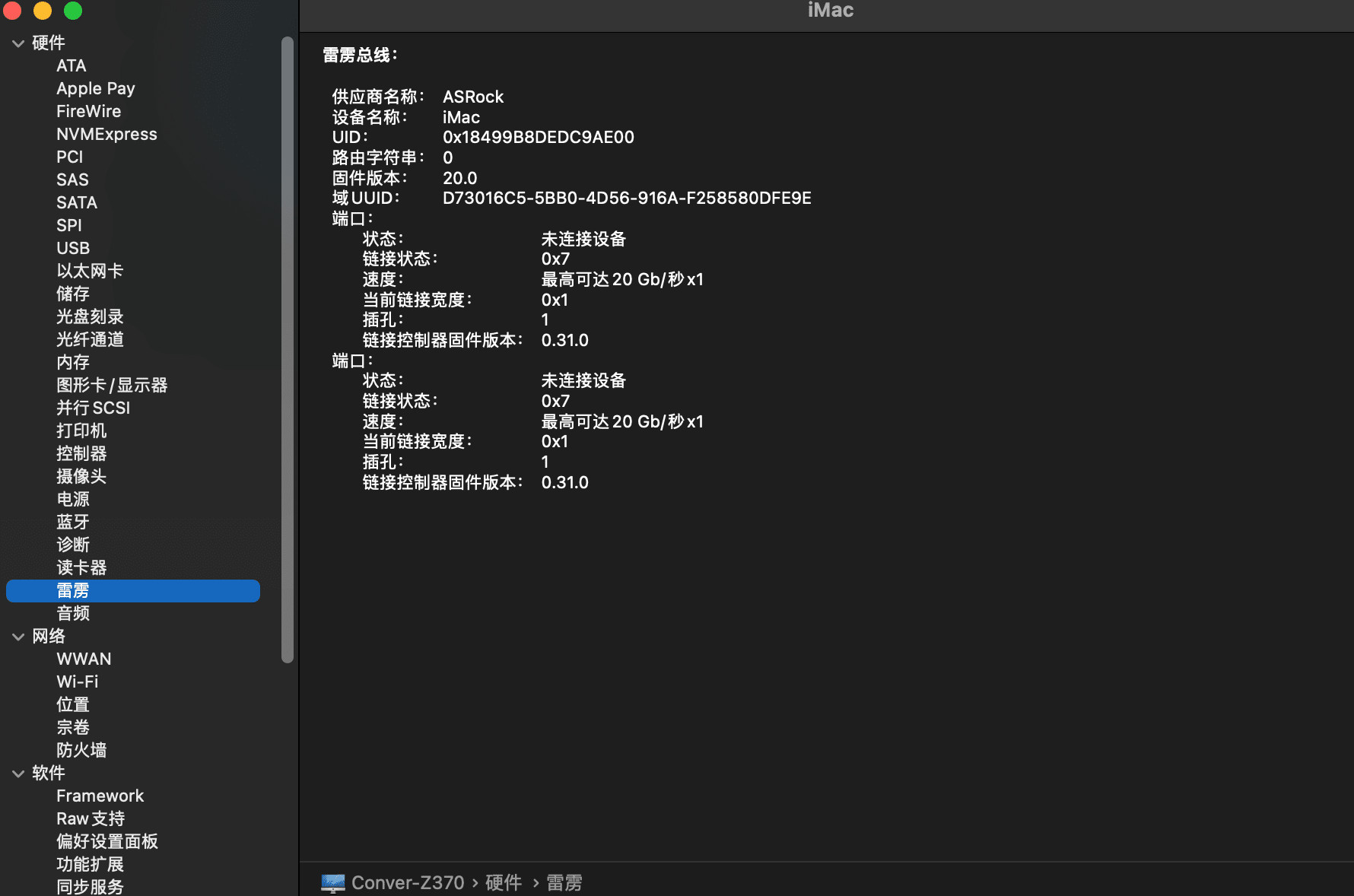This screenshot has height=896, width=1354.
Task: Select ATA in the sidebar
Action: point(72,66)
